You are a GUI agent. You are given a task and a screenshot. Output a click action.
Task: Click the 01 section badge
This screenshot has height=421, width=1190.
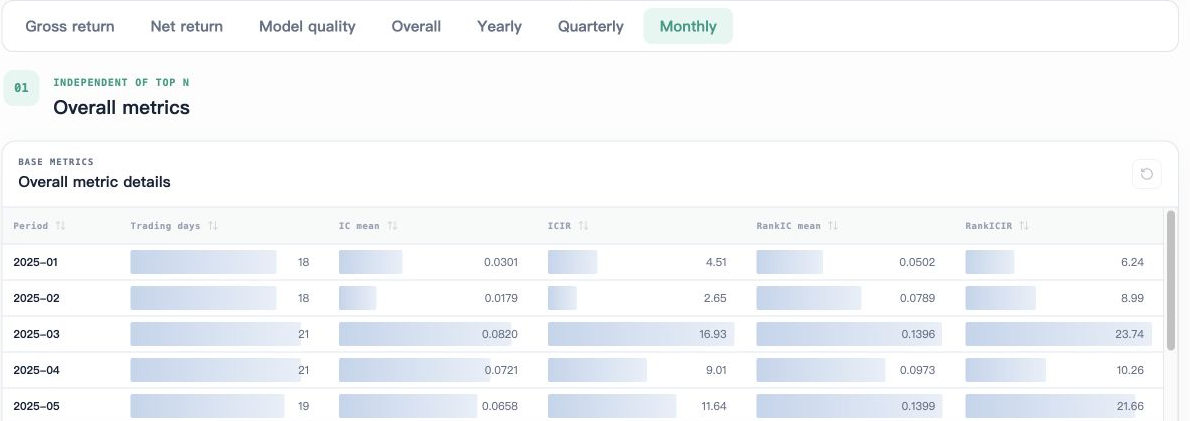click(21, 88)
